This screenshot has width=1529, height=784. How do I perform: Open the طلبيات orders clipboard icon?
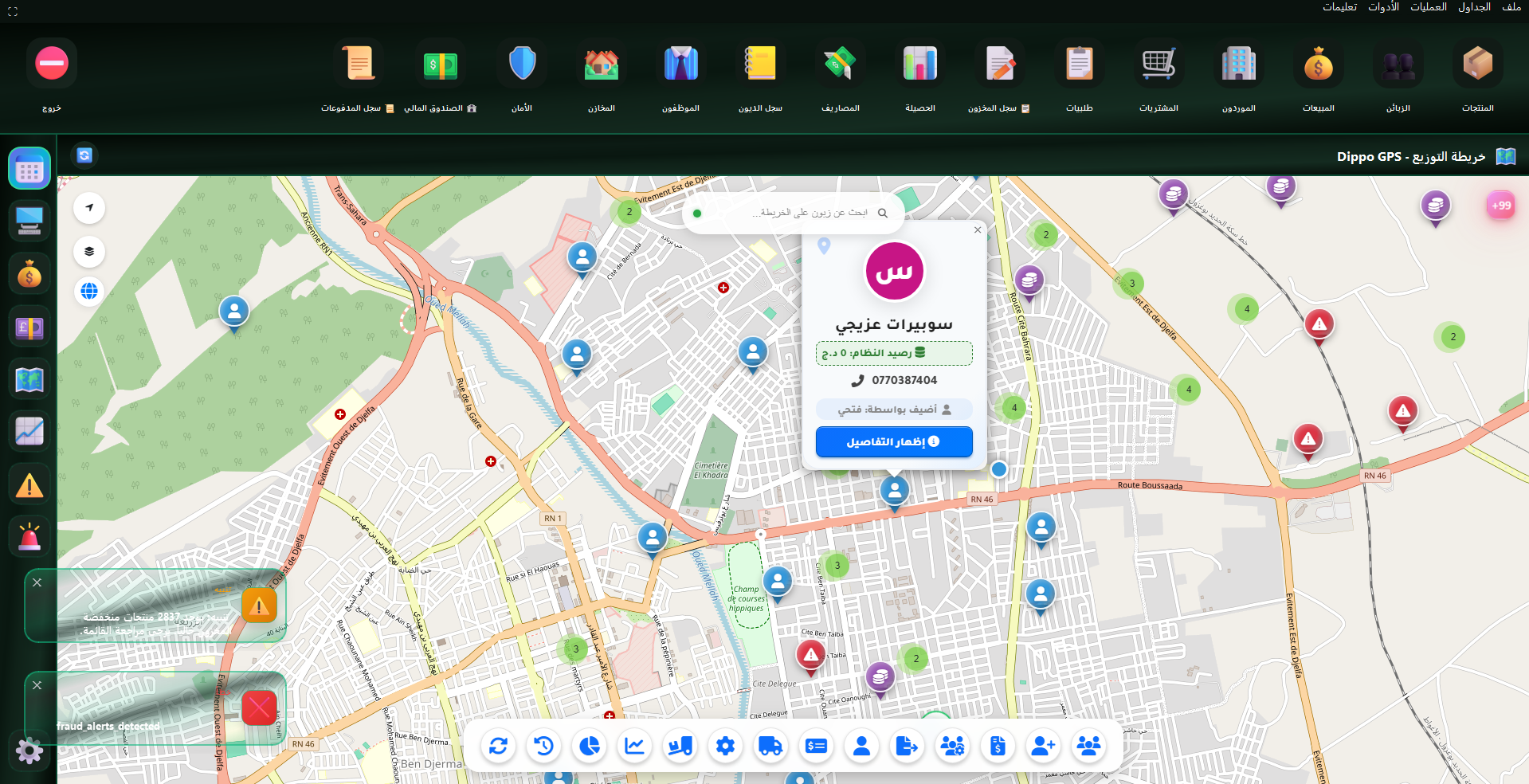point(1079,64)
